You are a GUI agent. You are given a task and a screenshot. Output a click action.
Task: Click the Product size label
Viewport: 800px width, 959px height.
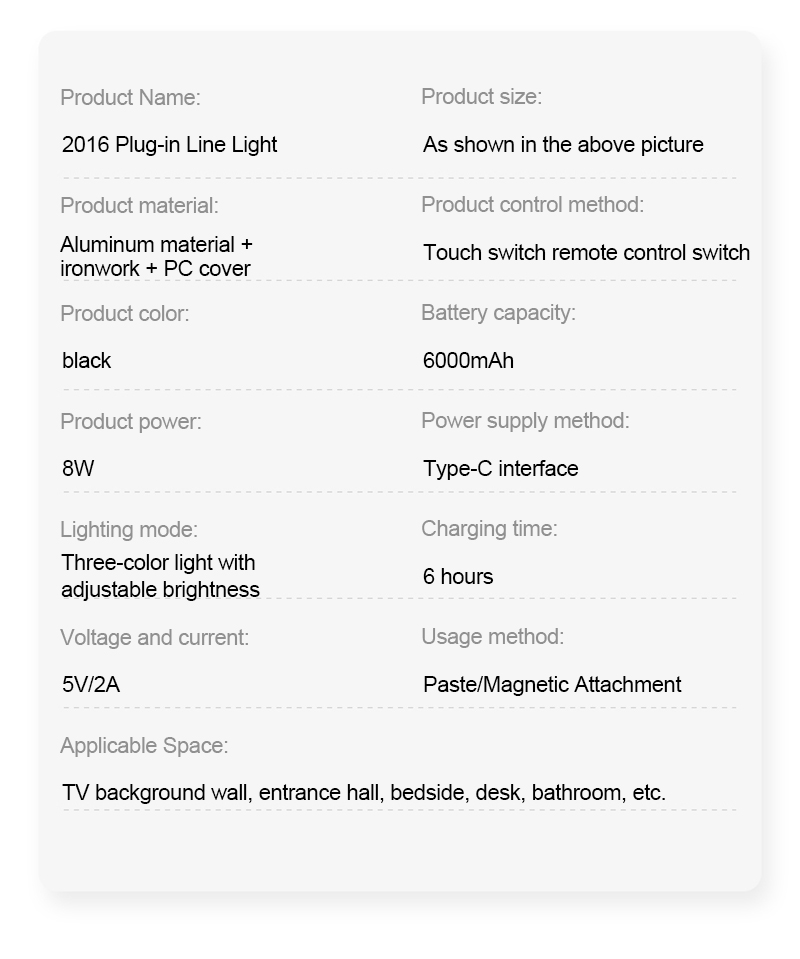tap(481, 97)
